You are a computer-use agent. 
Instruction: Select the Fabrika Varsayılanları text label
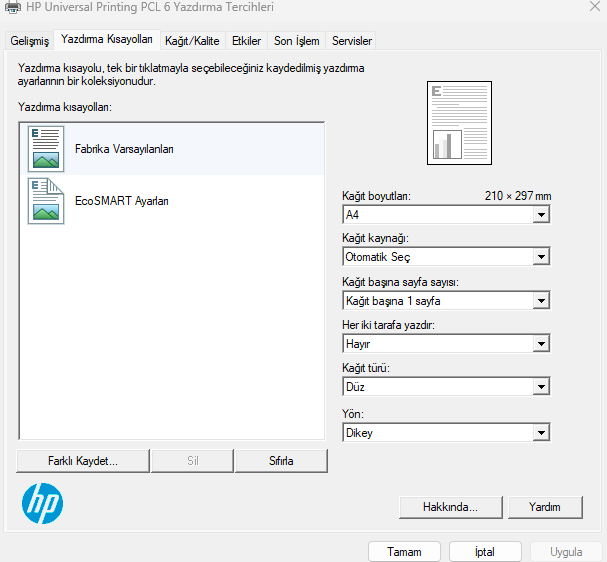tap(124, 149)
